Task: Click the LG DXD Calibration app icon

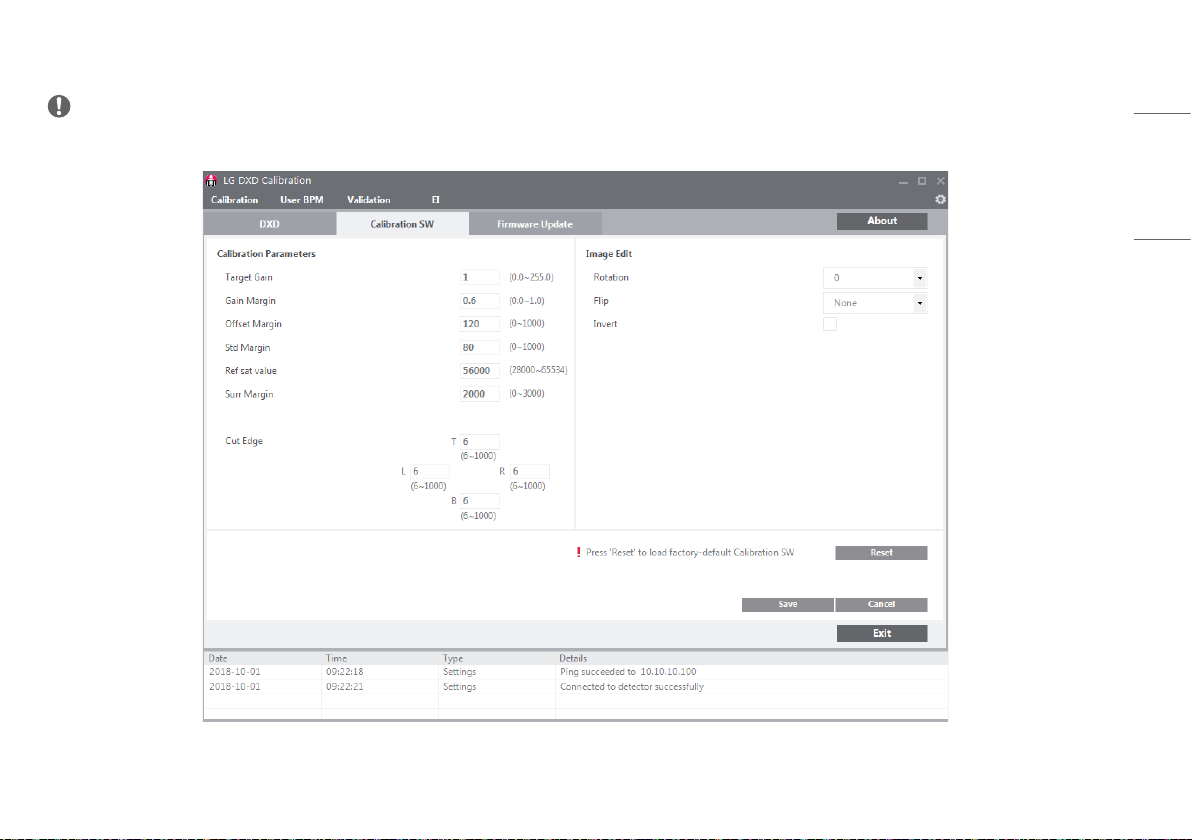Action: 211,180
